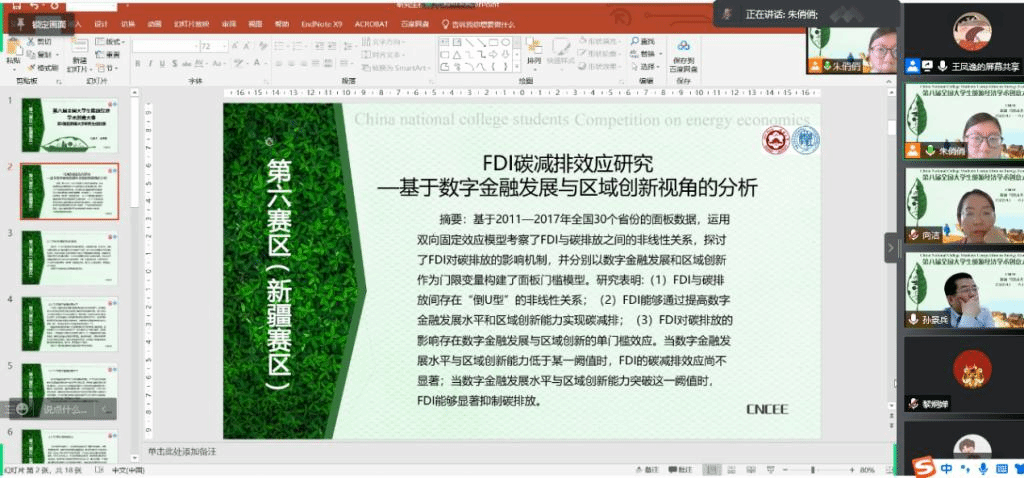This screenshot has width=1024, height=478.
Task: Click the Arrange (排列) button
Action: (534, 52)
